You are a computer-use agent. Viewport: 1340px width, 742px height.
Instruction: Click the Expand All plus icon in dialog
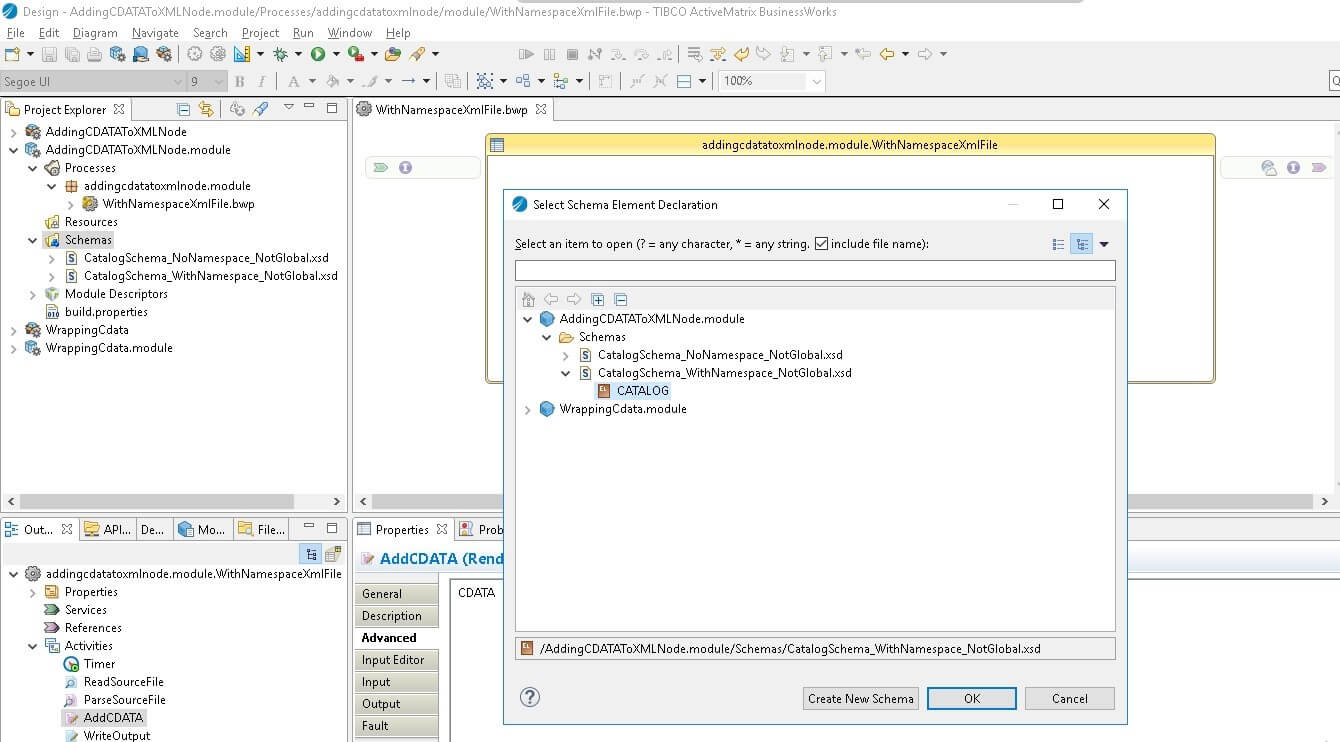598,299
